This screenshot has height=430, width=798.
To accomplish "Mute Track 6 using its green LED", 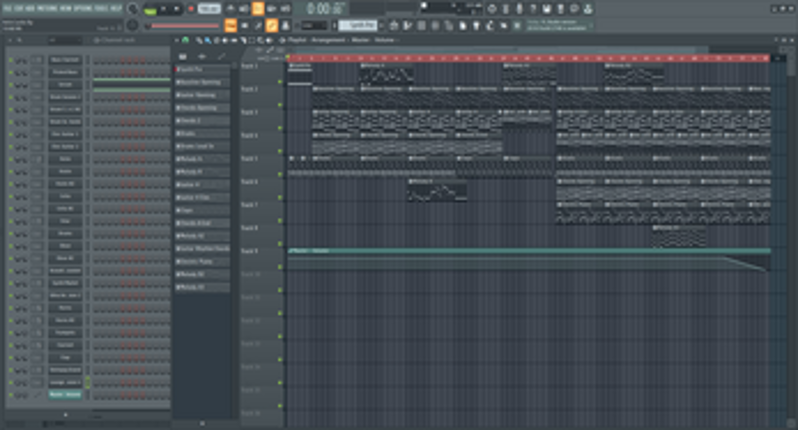I will pyautogui.click(x=280, y=197).
